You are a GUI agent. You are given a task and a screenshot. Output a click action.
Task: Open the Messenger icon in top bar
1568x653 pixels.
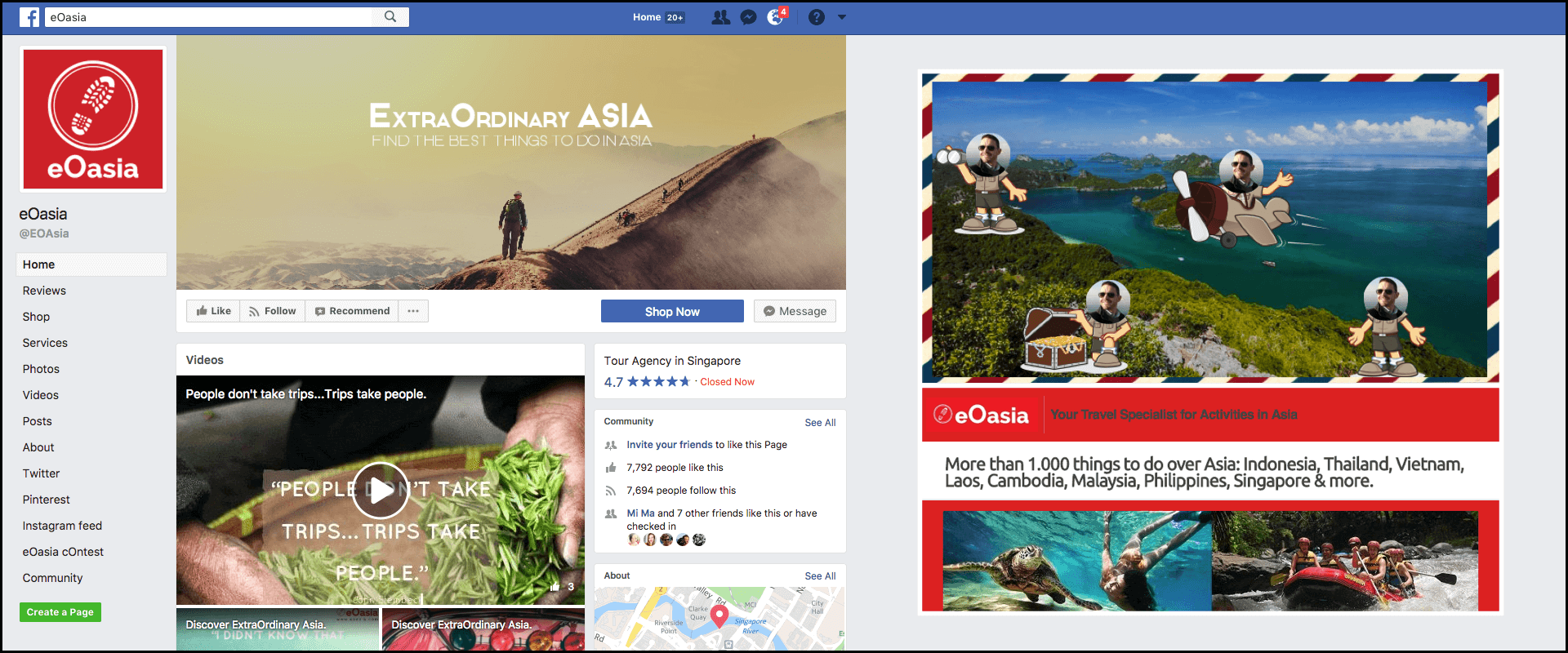(748, 17)
